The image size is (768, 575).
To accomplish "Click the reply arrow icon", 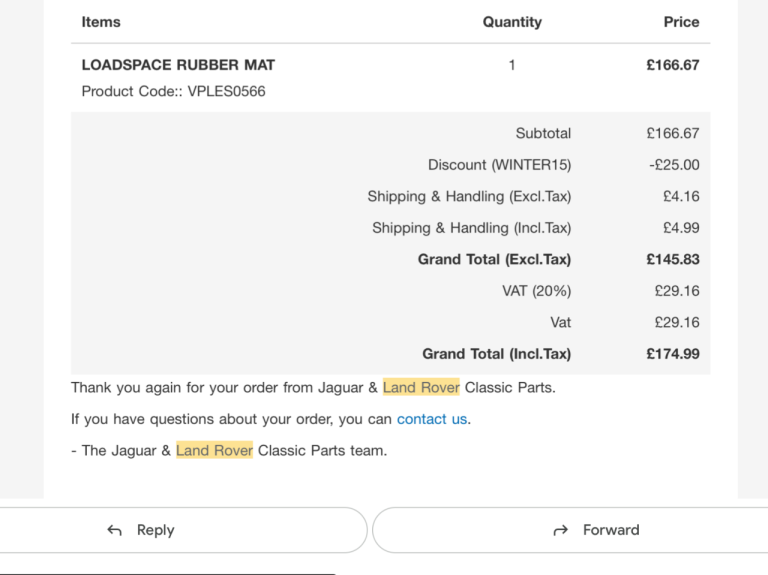I will point(115,530).
